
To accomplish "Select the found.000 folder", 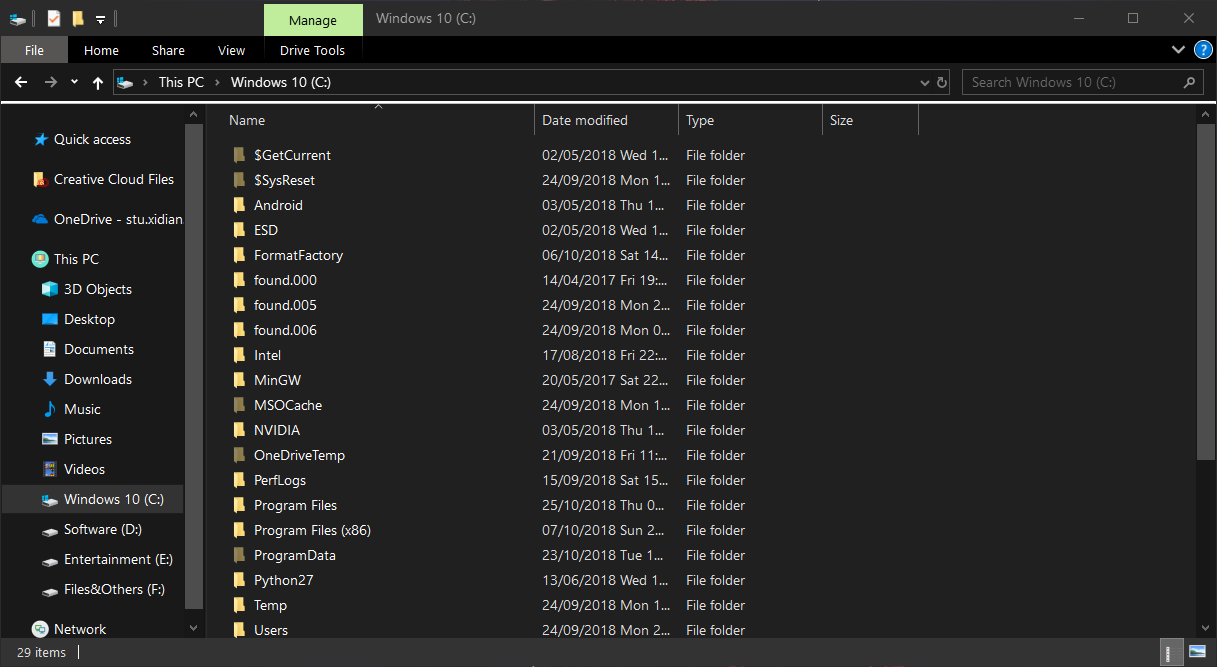I will 285,280.
